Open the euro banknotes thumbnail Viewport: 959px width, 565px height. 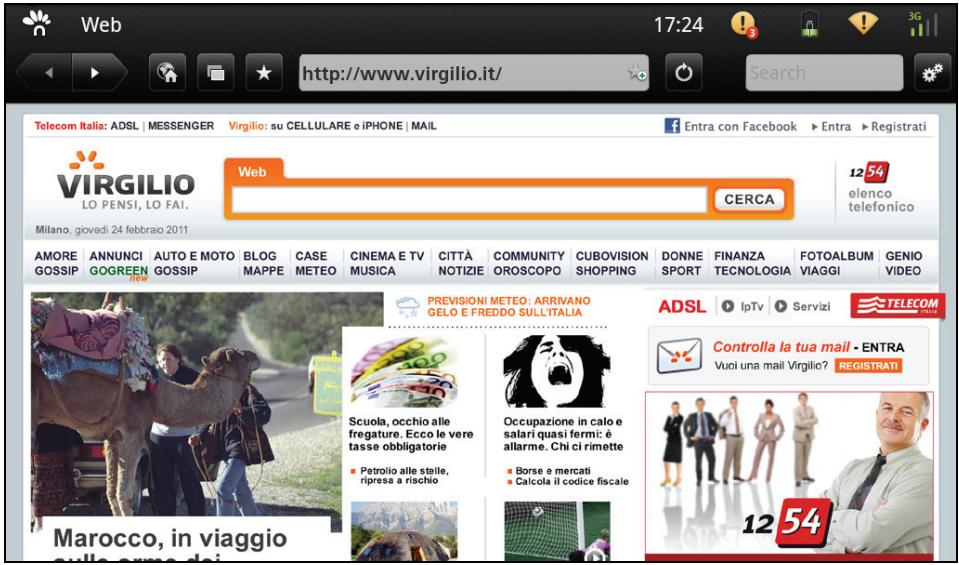[x=404, y=371]
